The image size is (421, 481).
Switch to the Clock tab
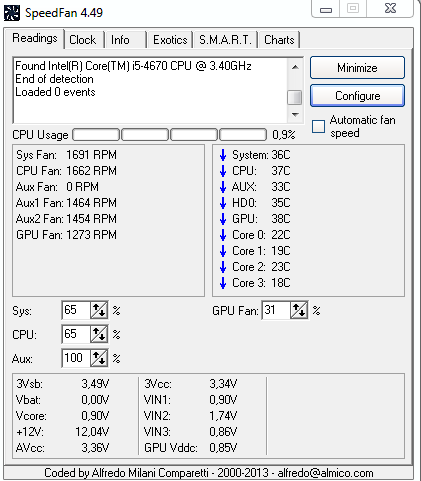pos(82,40)
